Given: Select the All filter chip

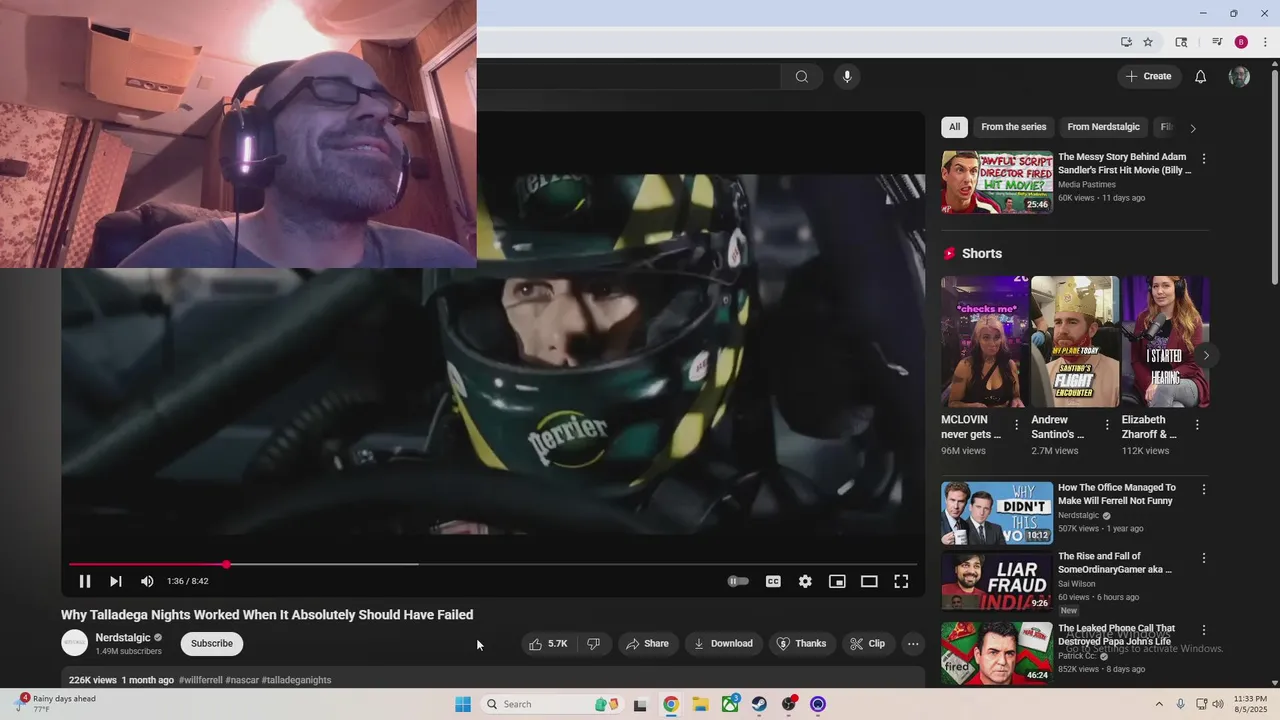Looking at the screenshot, I should (x=954, y=127).
